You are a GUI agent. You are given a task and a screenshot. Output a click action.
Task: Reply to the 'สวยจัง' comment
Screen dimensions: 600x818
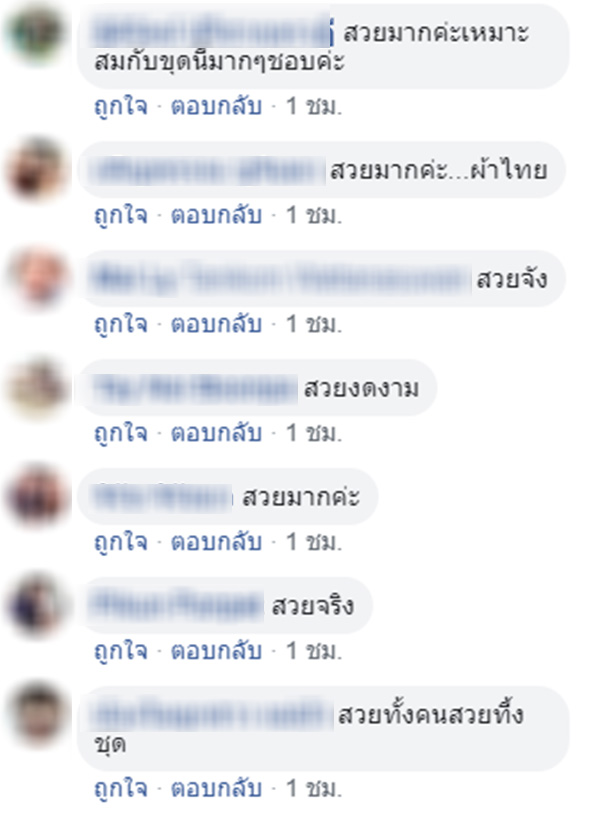[216, 324]
